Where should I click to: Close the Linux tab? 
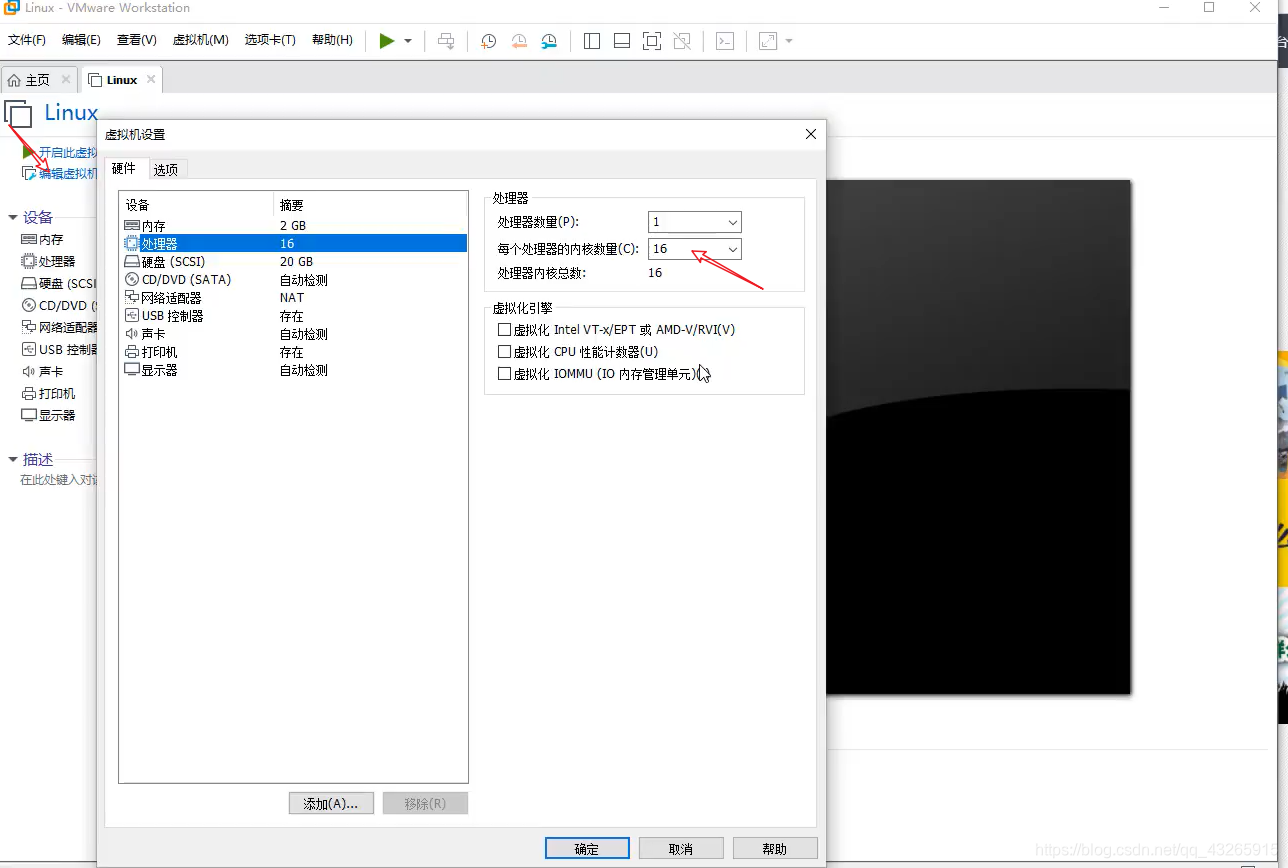point(151,79)
